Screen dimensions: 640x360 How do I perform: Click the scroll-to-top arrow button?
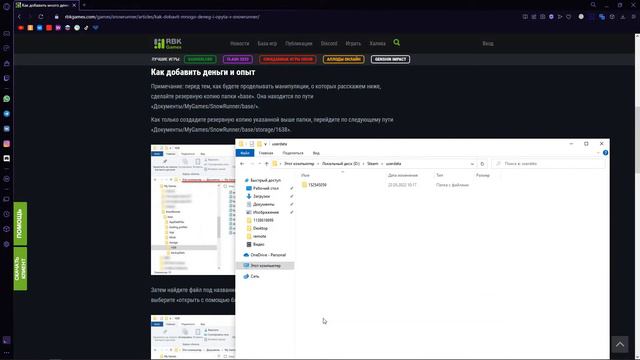pos(620,344)
